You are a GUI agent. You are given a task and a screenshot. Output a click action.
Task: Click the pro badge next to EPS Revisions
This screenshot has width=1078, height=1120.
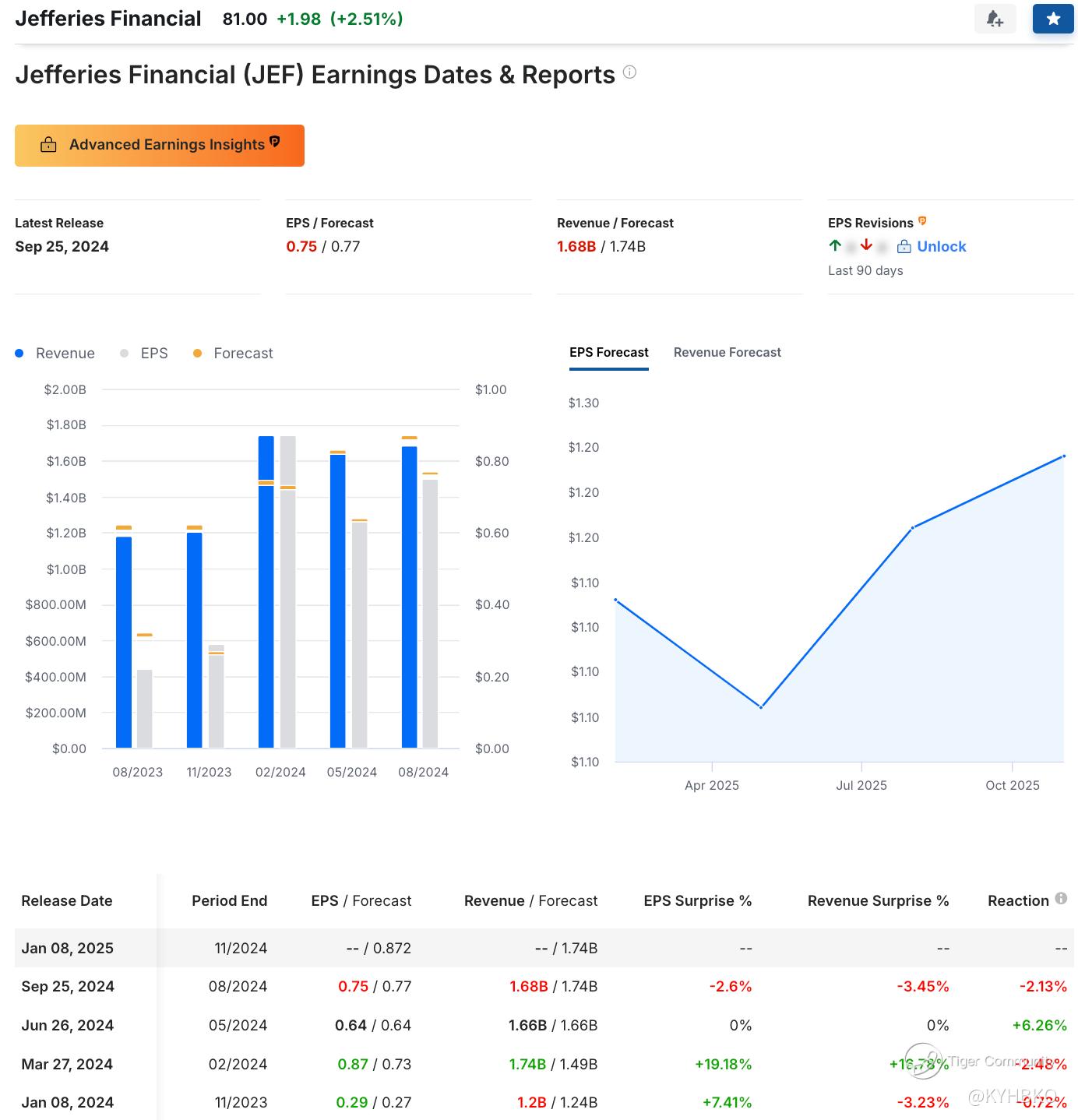tap(922, 221)
